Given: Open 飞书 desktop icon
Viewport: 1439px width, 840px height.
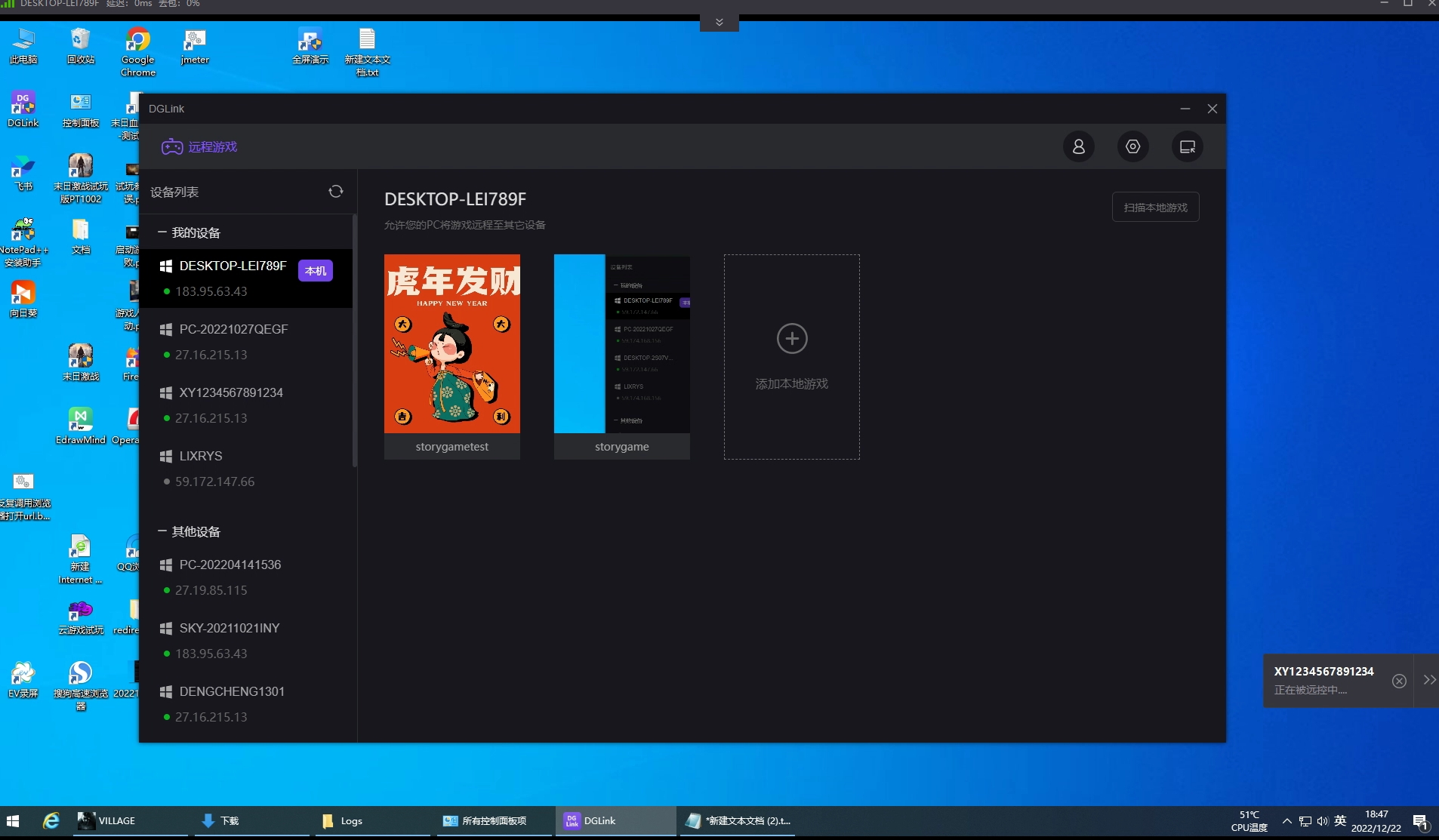Looking at the screenshot, I should [23, 173].
